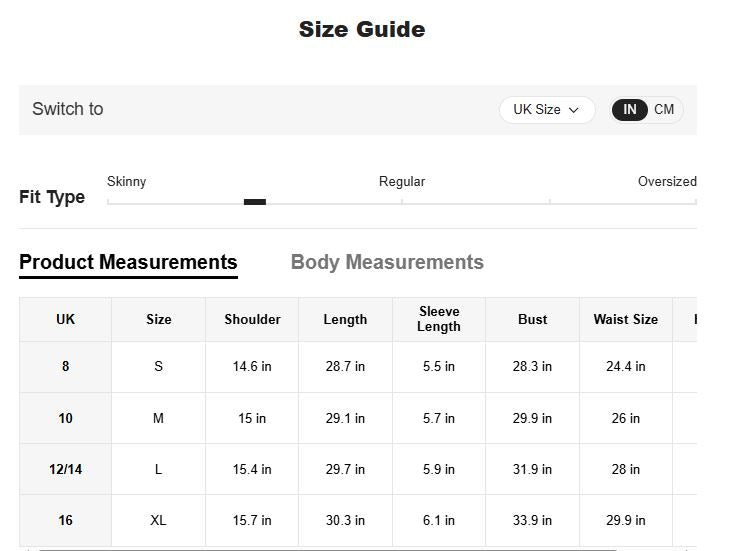Select the Sleeve Length column header

[439, 319]
